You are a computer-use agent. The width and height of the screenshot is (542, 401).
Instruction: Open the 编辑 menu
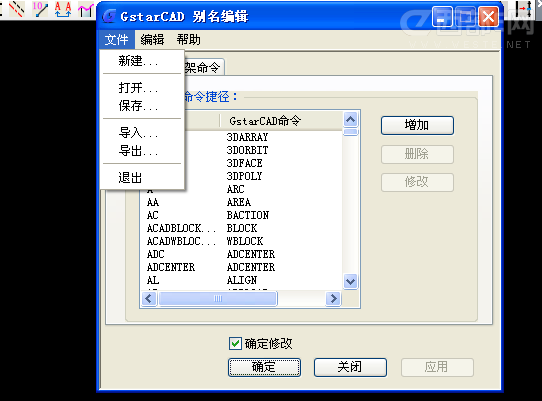pyautogui.click(x=152, y=39)
